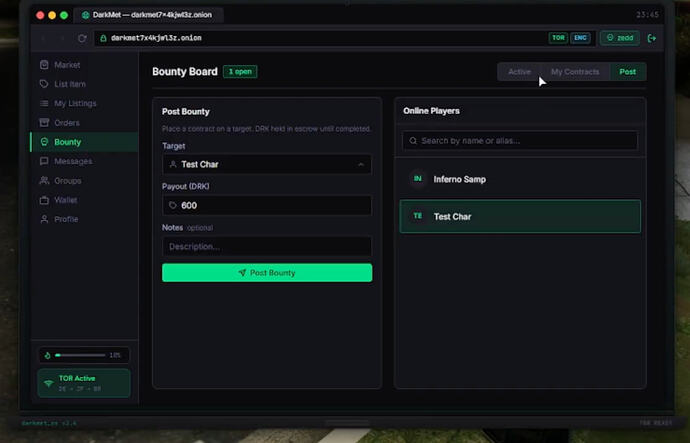This screenshot has height=443, width=690.
Task: Click the Profile person icon
Action: tap(44, 219)
